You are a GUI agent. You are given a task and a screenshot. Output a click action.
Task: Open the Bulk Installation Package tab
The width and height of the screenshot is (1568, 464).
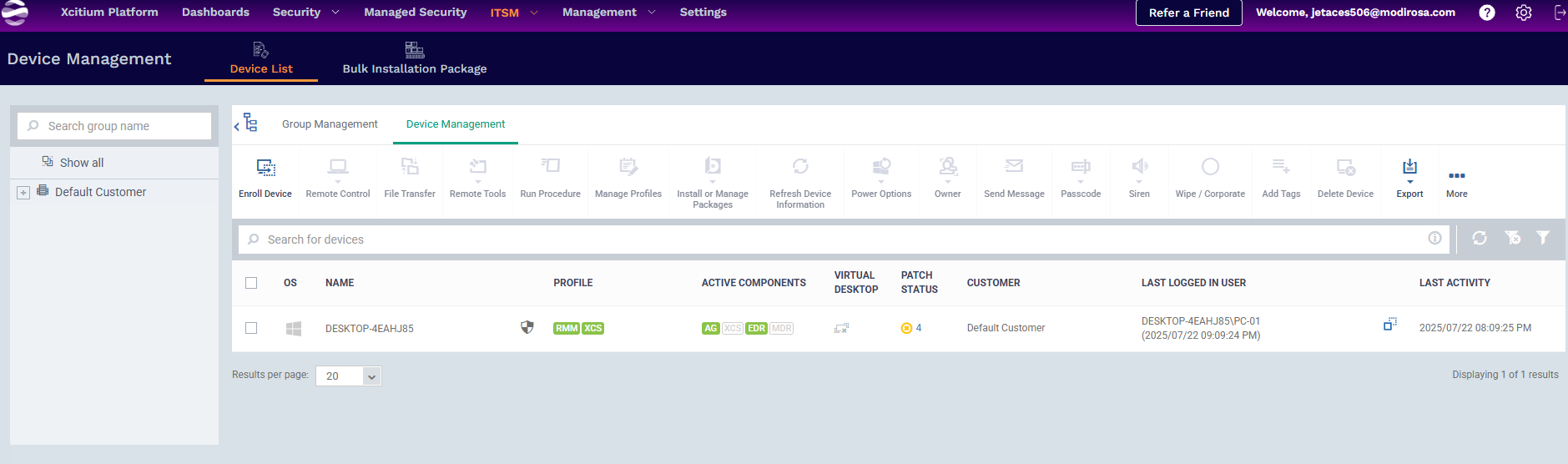pos(414,59)
